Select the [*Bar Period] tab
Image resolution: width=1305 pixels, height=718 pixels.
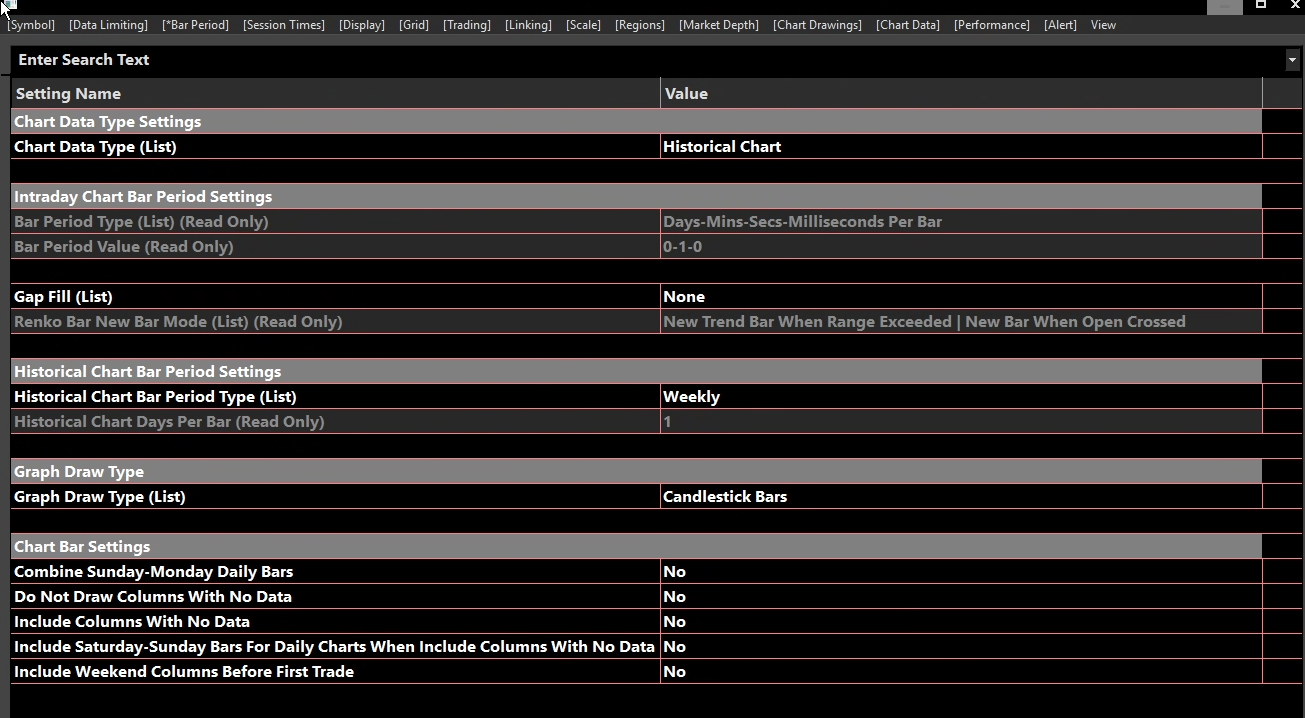click(x=195, y=25)
